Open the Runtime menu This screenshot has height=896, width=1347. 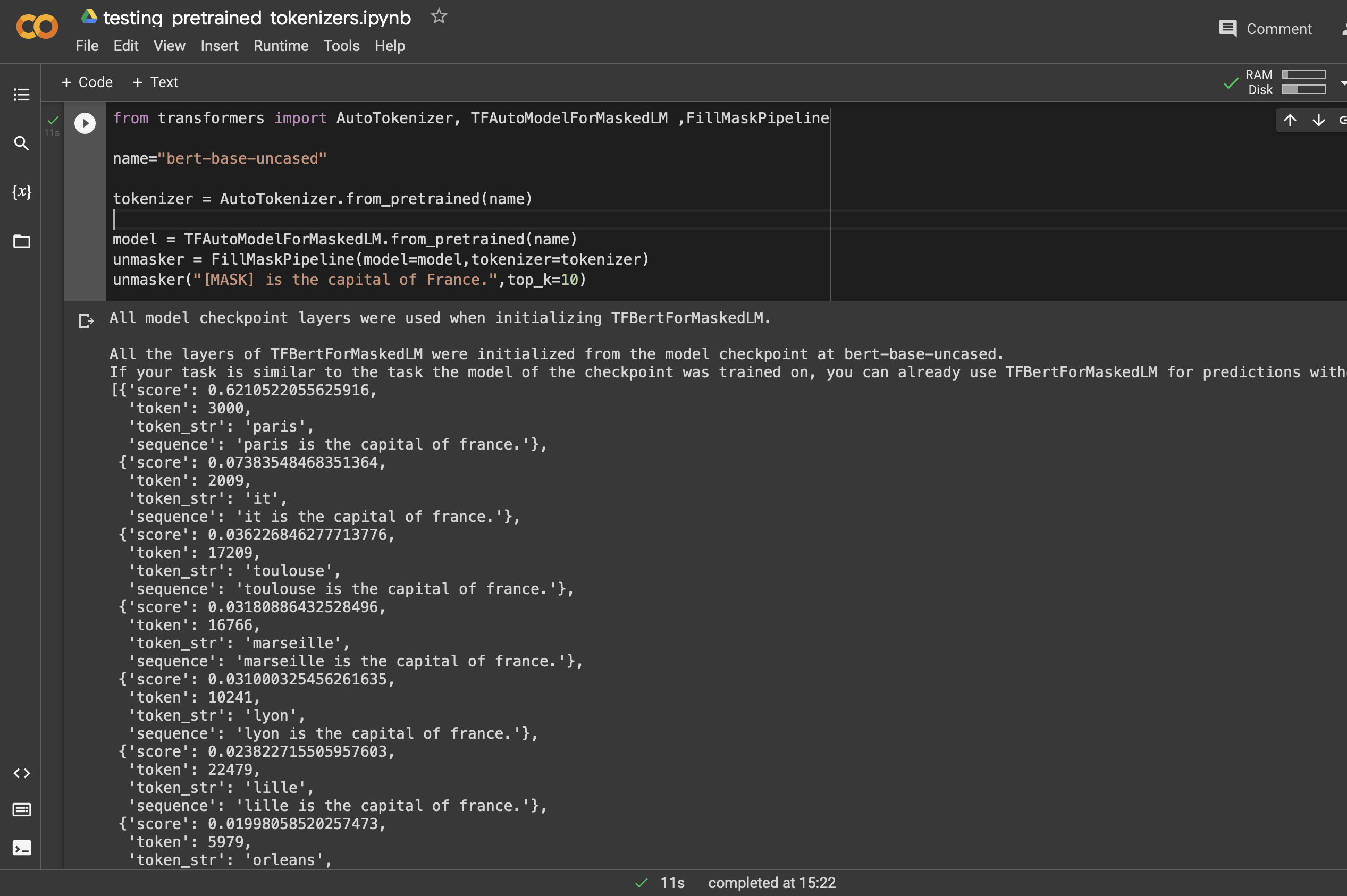pos(280,46)
